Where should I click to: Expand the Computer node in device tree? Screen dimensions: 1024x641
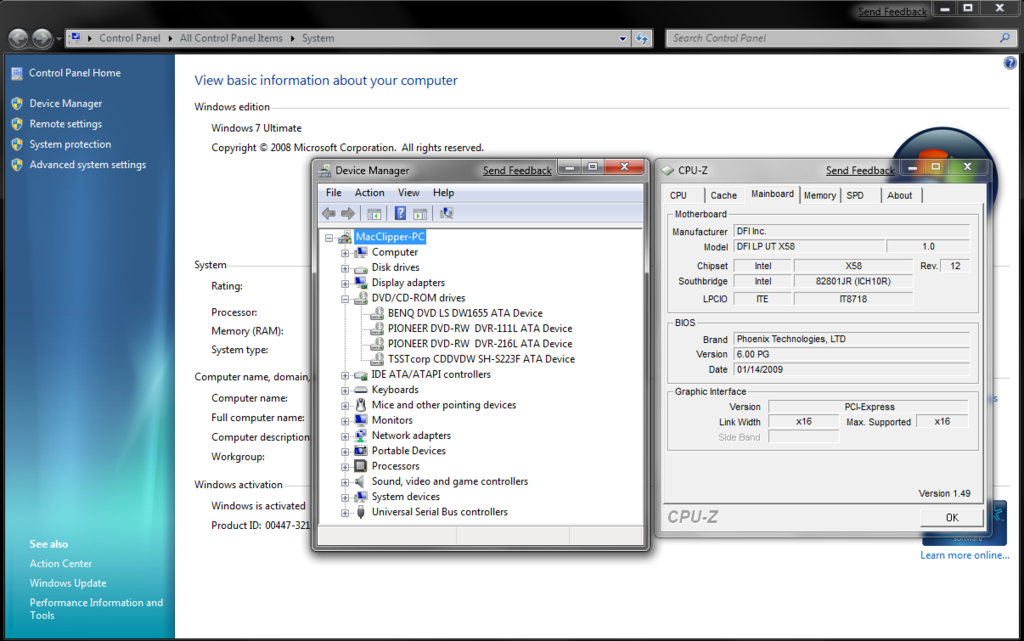[345, 253]
